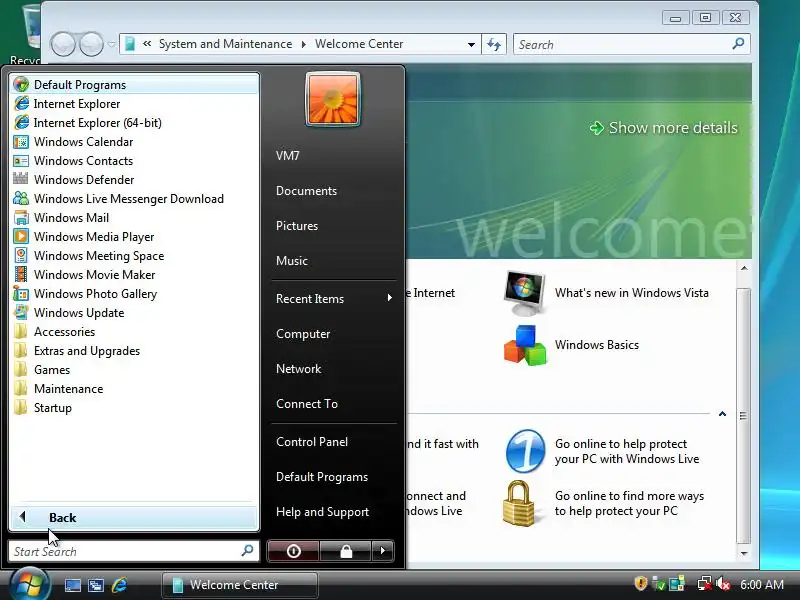
Task: Open Default Programs in All Programs list
Action: click(x=135, y=85)
